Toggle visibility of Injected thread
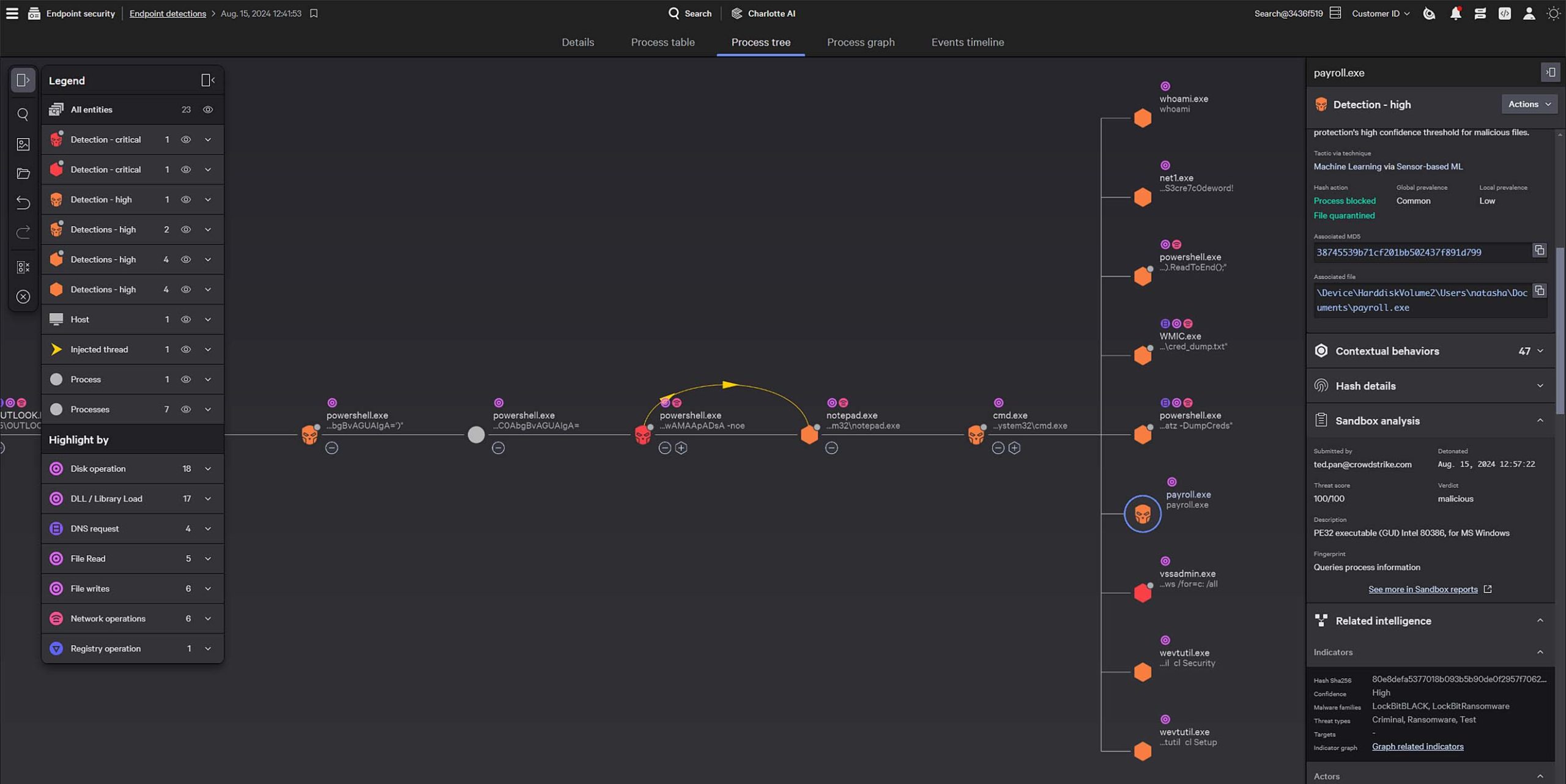1566x784 pixels. pyautogui.click(x=185, y=349)
